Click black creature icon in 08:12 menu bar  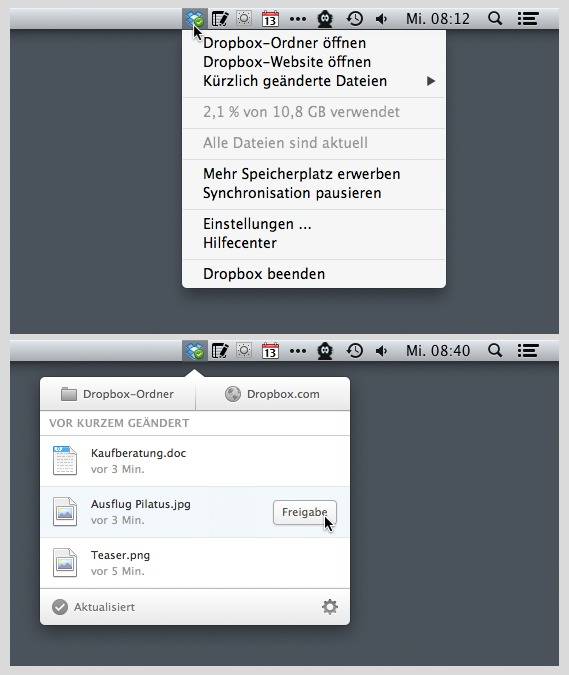click(325, 19)
